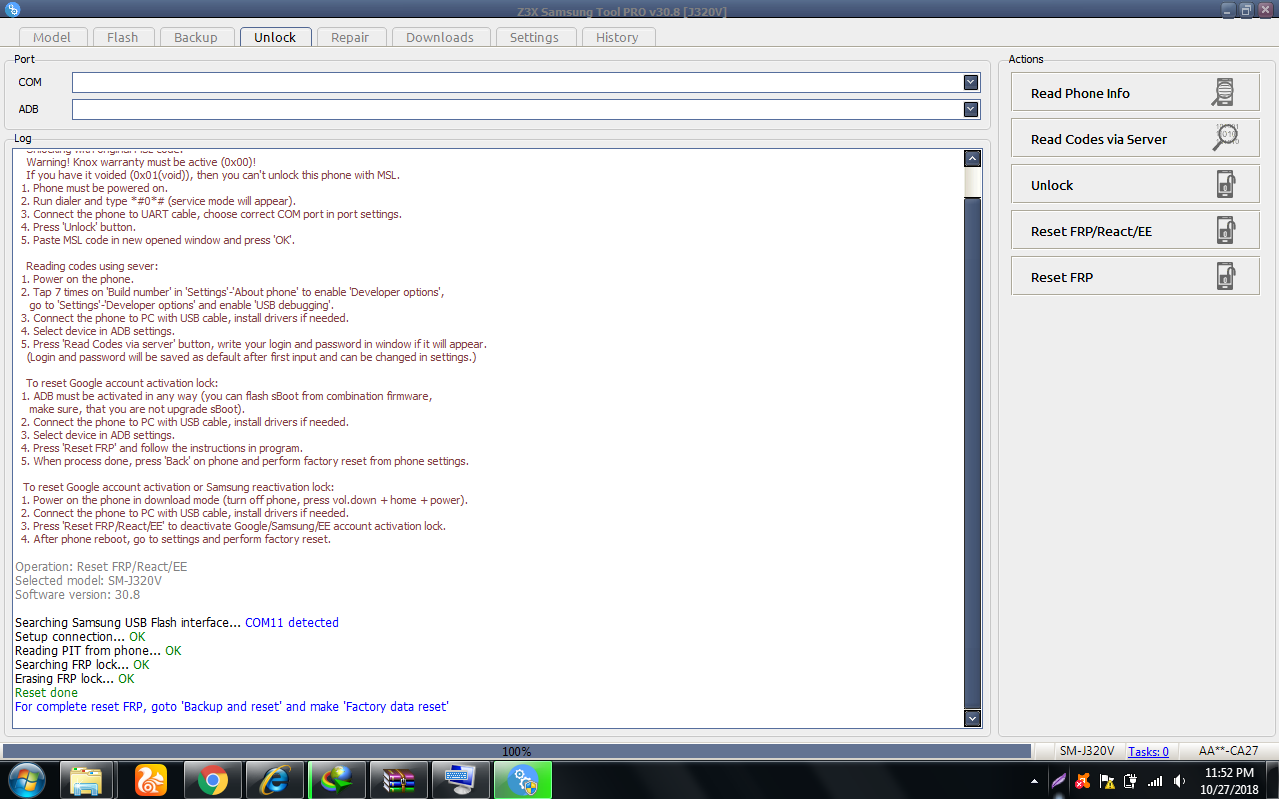Switch to the Flash tab
Viewport: 1279px width, 799px height.
[x=123, y=37]
